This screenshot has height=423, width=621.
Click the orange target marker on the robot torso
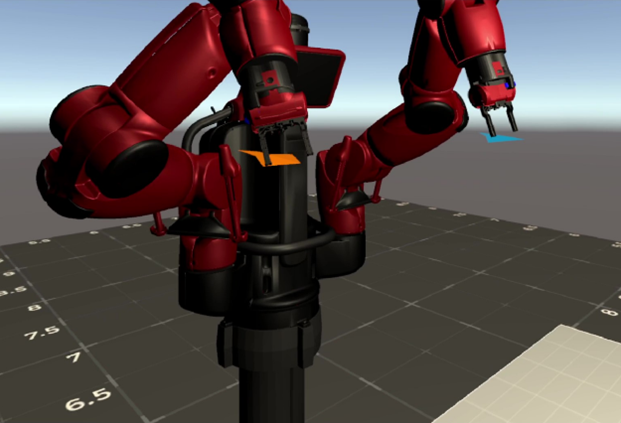click(272, 158)
